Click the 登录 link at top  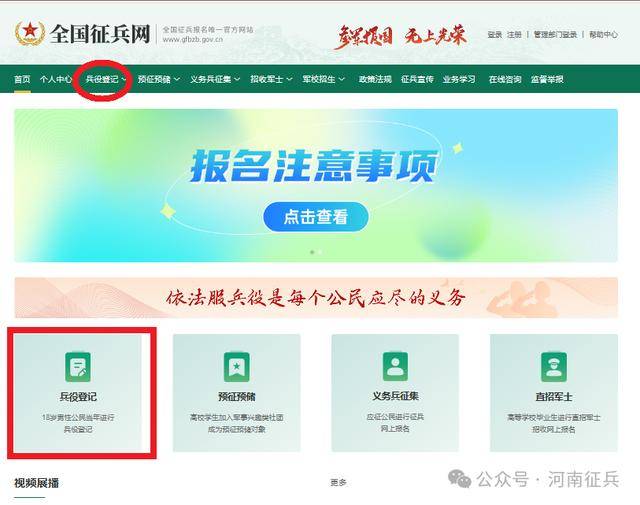click(x=495, y=34)
